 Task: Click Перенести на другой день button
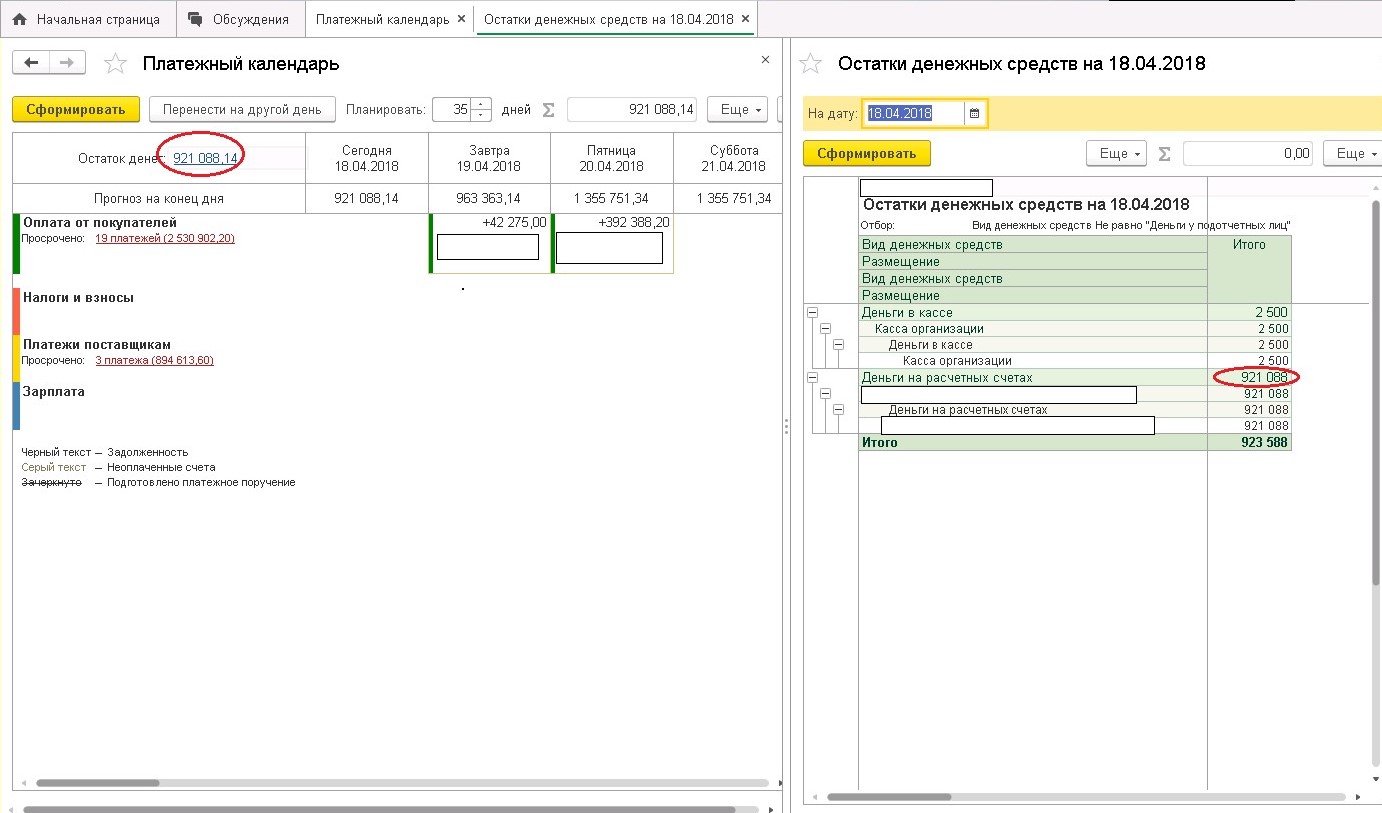point(243,109)
